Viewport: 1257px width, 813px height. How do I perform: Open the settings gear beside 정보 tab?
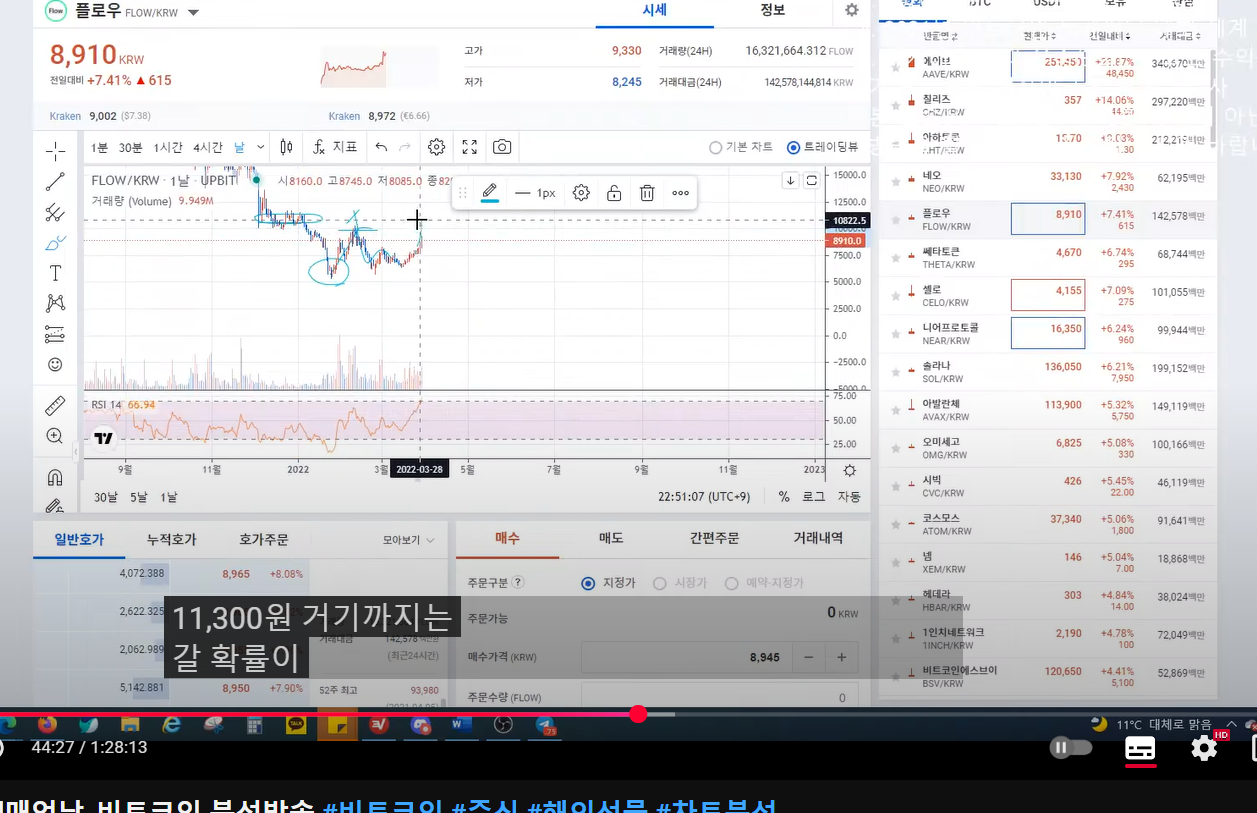coord(851,10)
